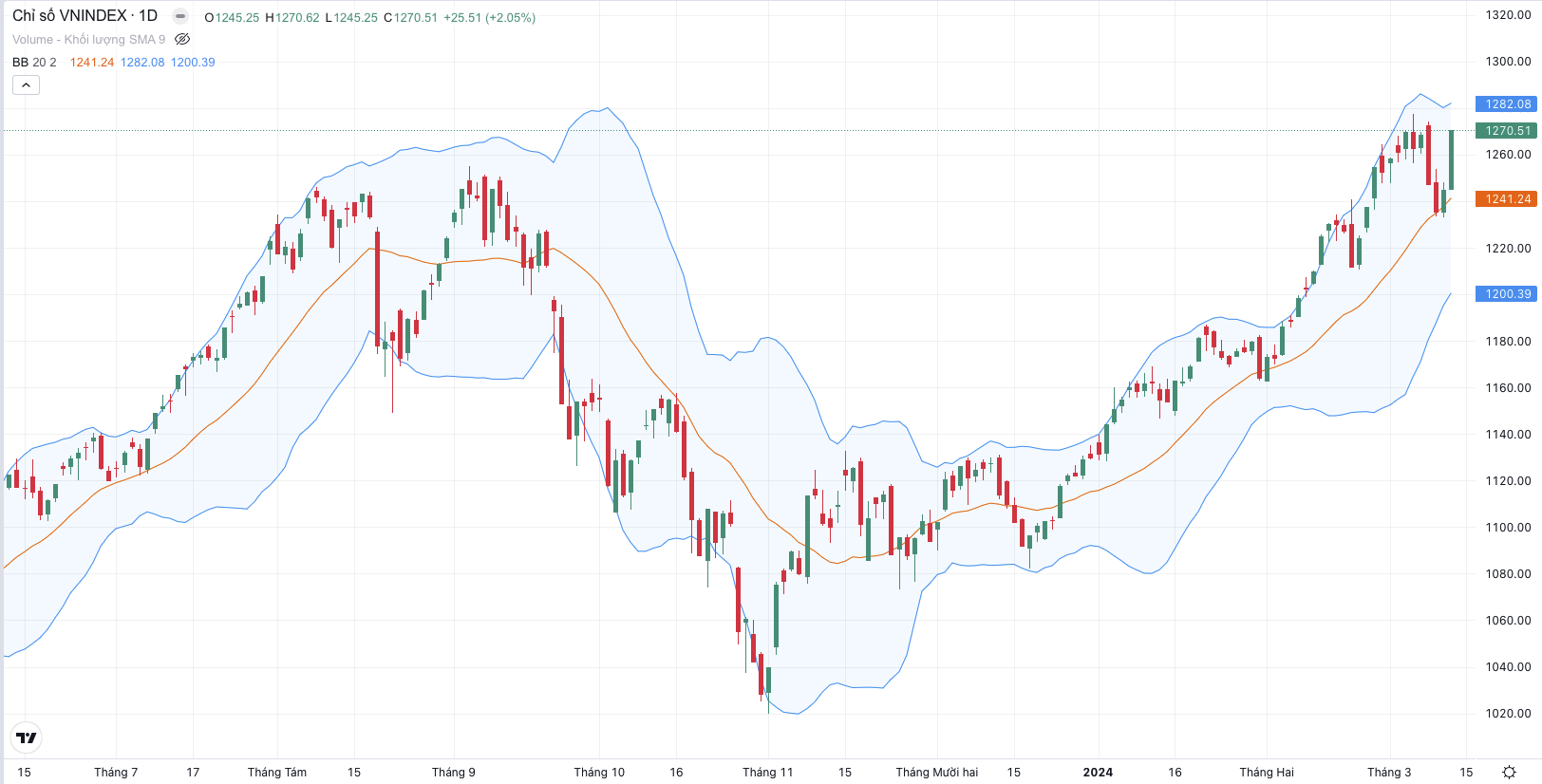Click the BB lower value 1200.39 in legend
This screenshot has width=1542, height=784.
point(193,62)
